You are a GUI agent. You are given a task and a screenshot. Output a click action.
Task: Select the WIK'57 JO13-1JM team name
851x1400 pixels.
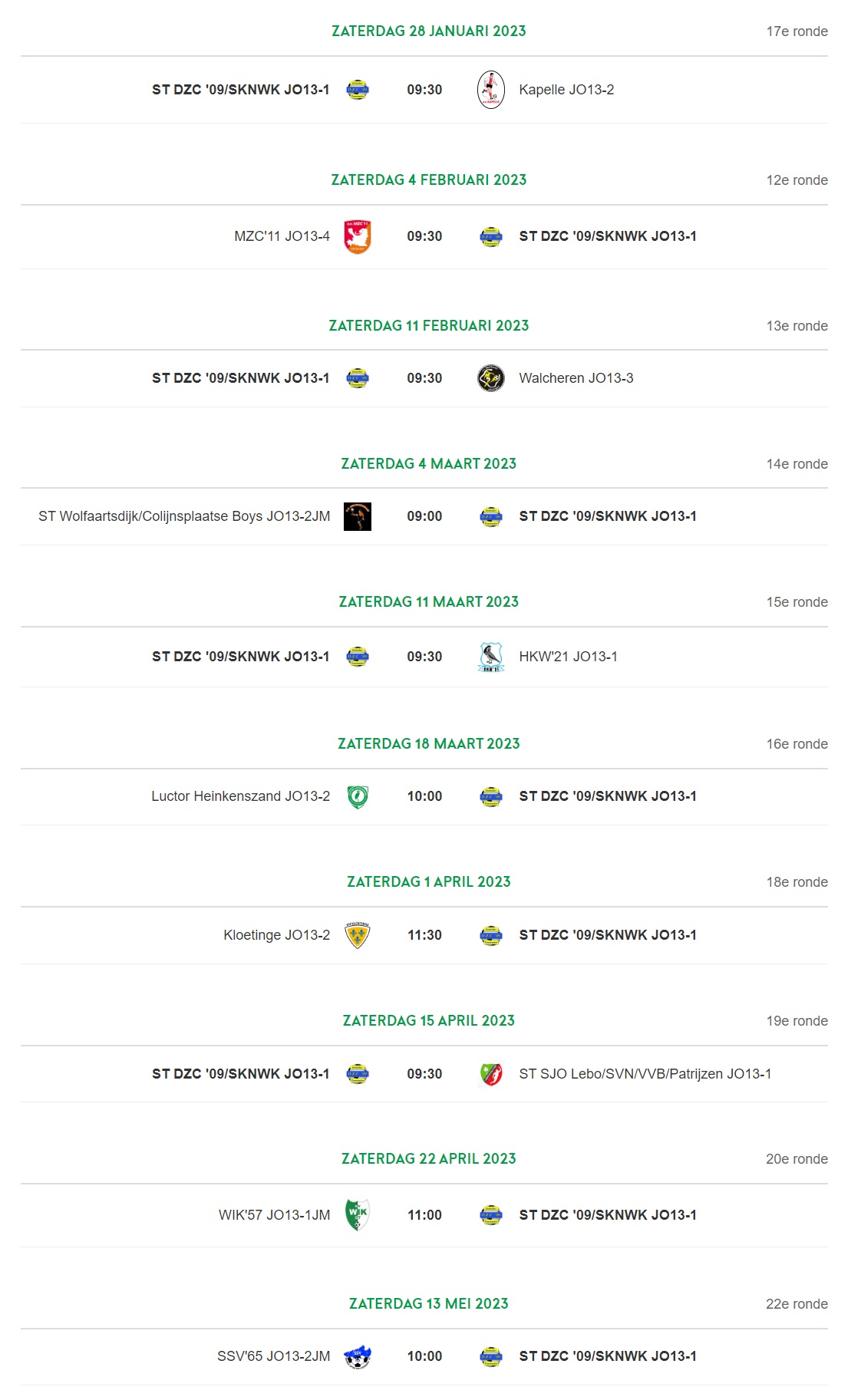[275, 1215]
